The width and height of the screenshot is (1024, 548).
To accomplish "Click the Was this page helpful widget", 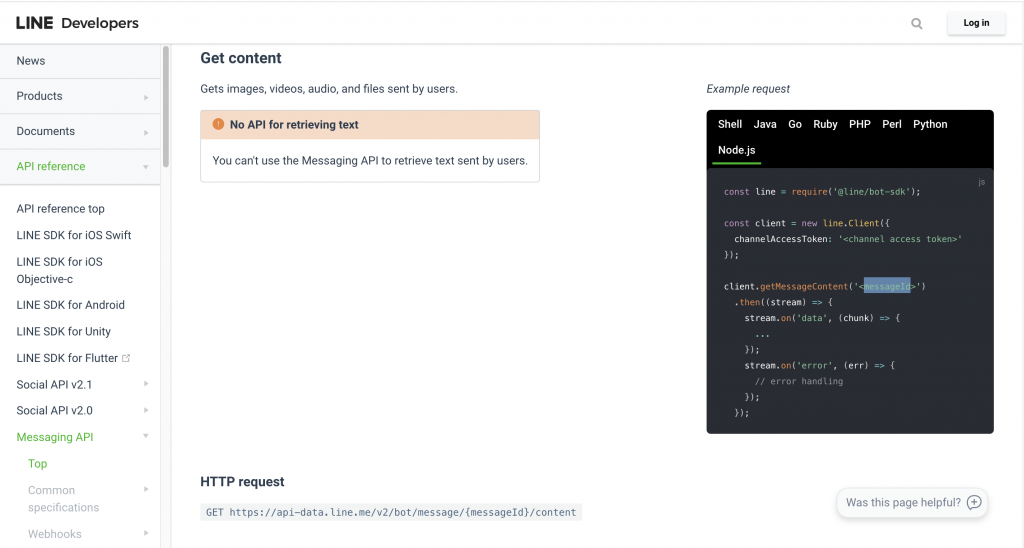I will pos(903,502).
